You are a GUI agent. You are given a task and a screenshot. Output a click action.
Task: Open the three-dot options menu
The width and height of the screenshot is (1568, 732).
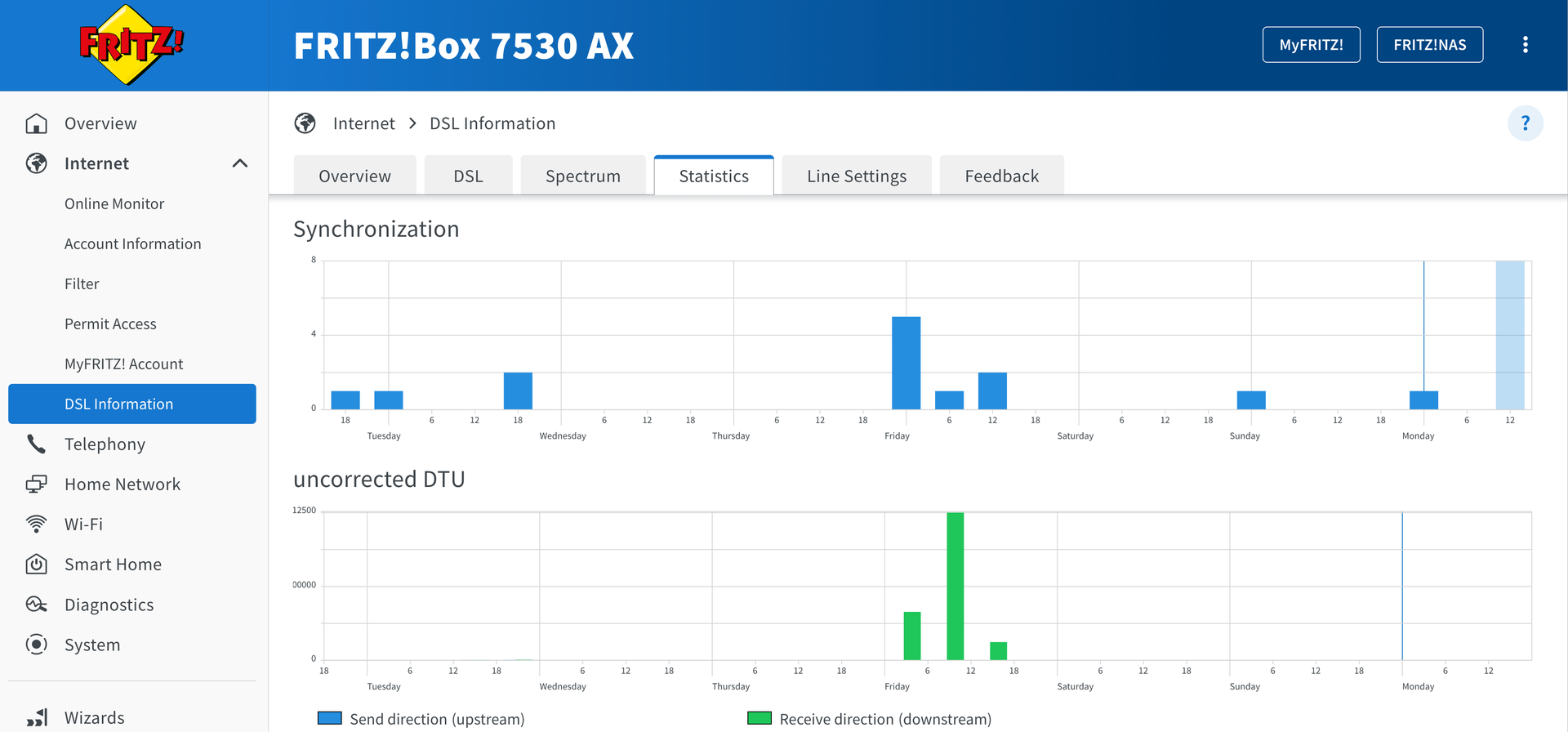[x=1525, y=45]
